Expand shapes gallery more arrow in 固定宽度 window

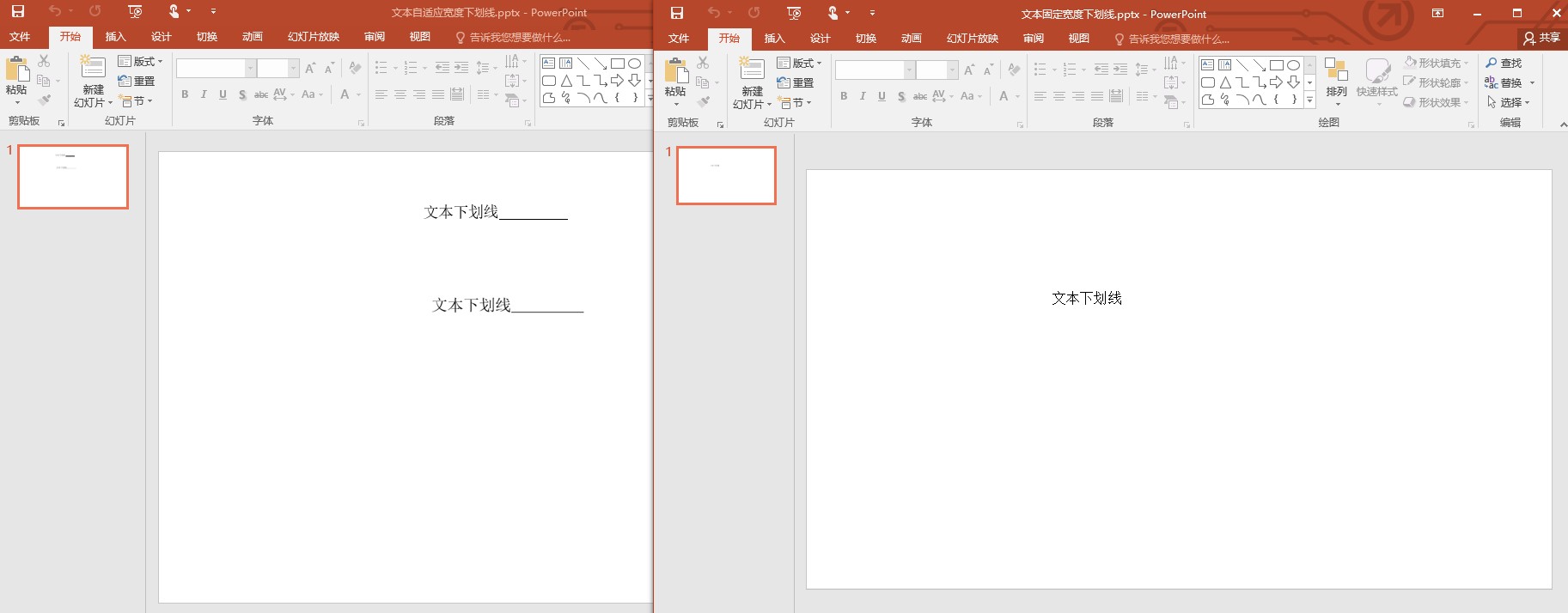[x=1309, y=100]
